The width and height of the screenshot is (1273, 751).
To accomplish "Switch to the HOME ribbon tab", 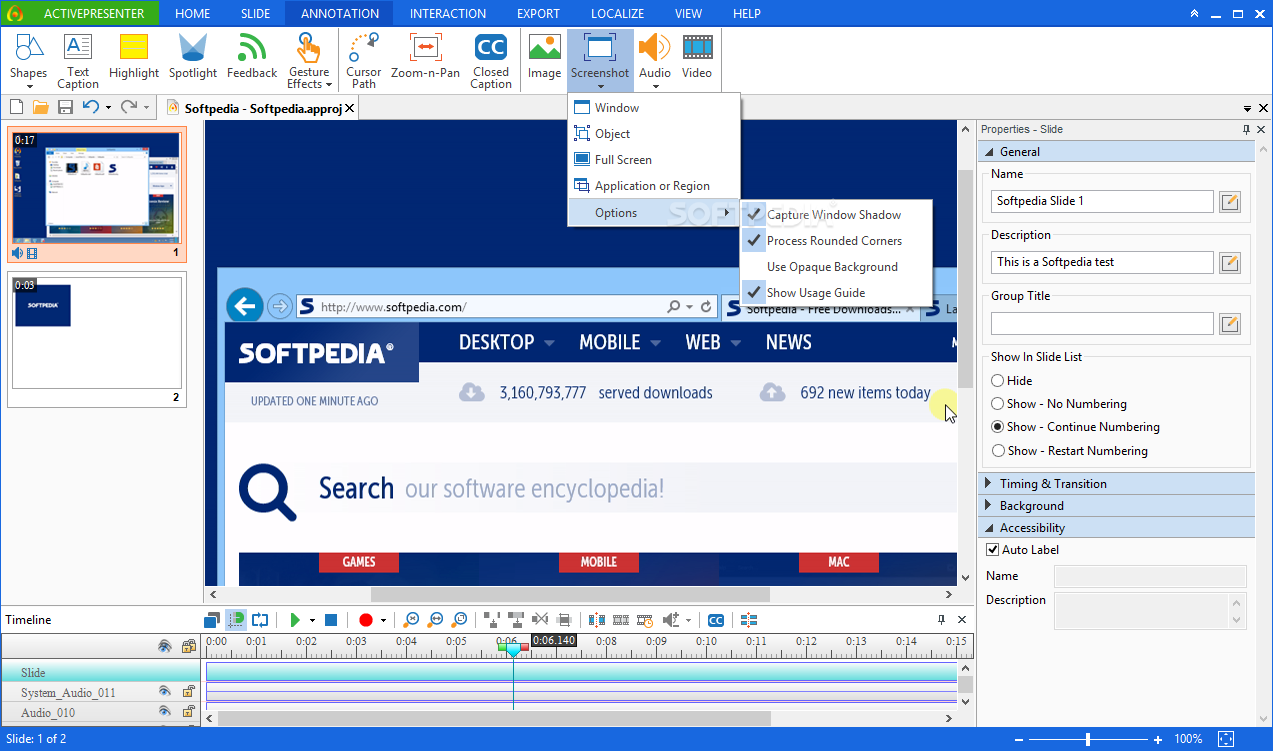I will tap(192, 14).
